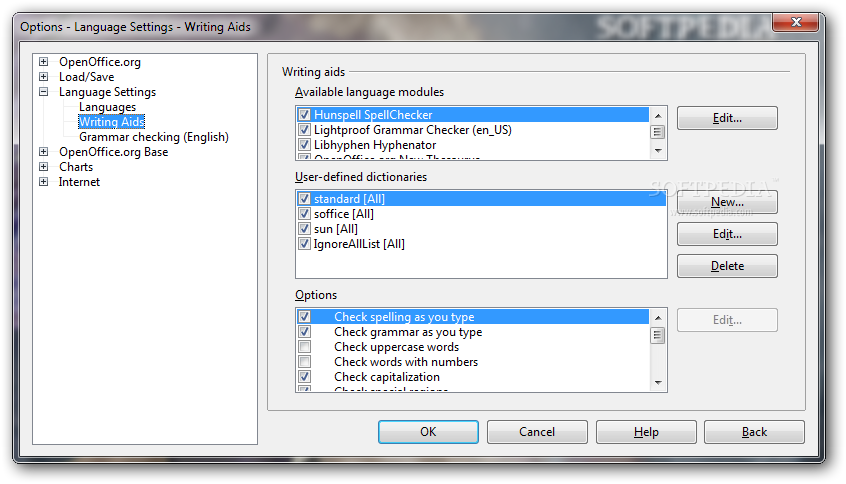846x484 pixels.
Task: Toggle the Check capitalization checkbox
Action: point(304,377)
